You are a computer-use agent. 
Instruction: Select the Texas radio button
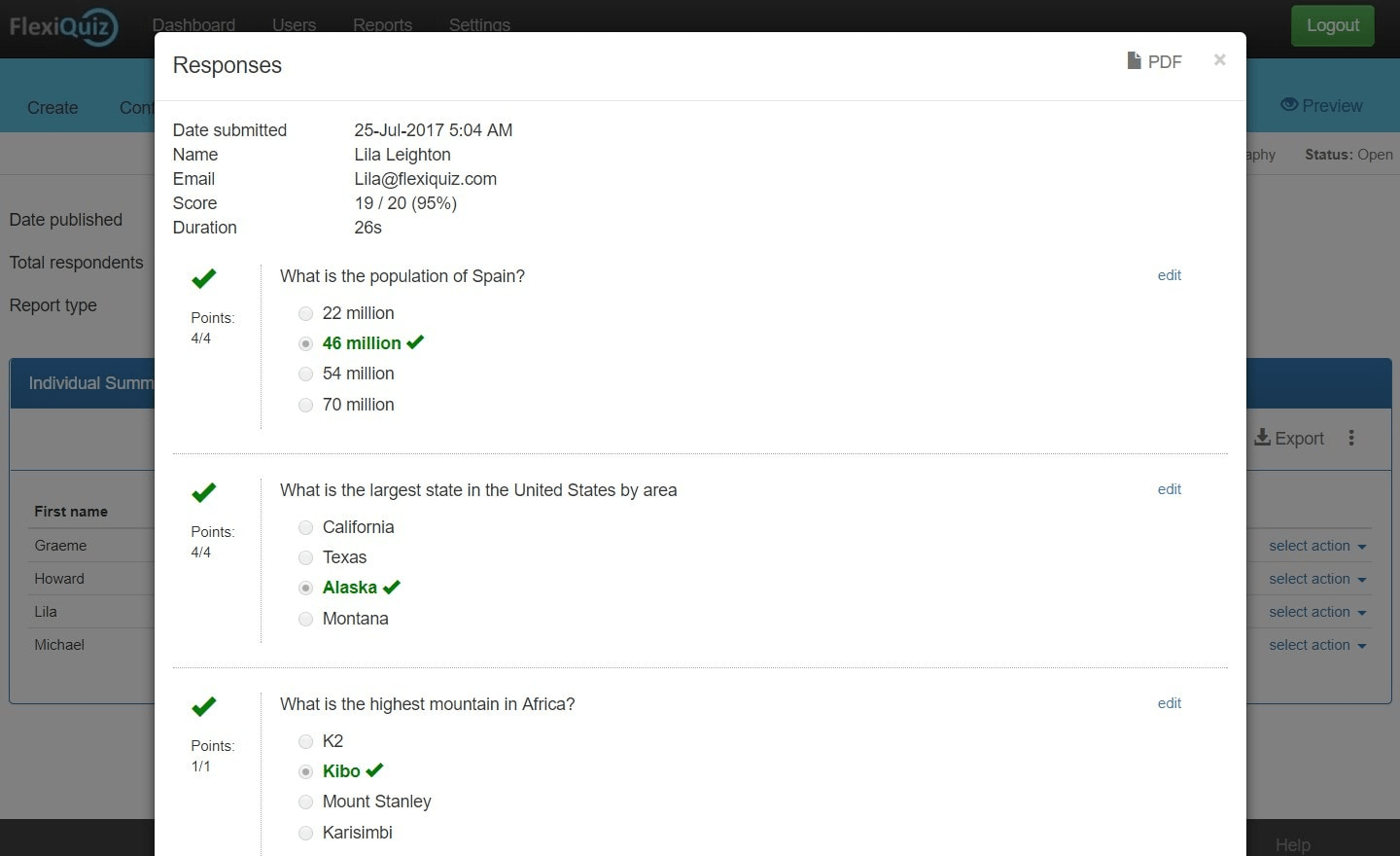tap(305, 557)
